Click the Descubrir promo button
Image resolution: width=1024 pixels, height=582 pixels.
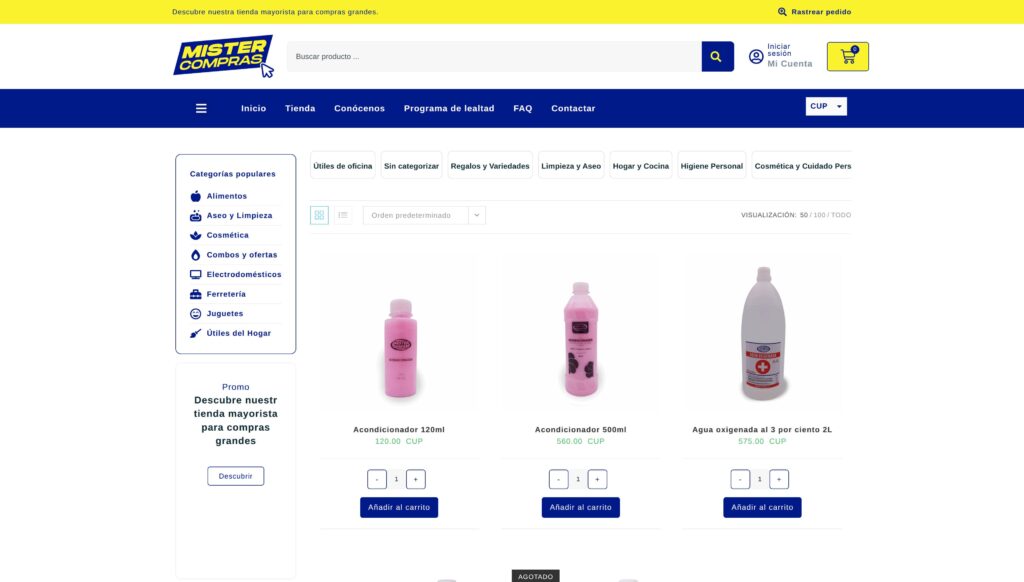pos(236,476)
